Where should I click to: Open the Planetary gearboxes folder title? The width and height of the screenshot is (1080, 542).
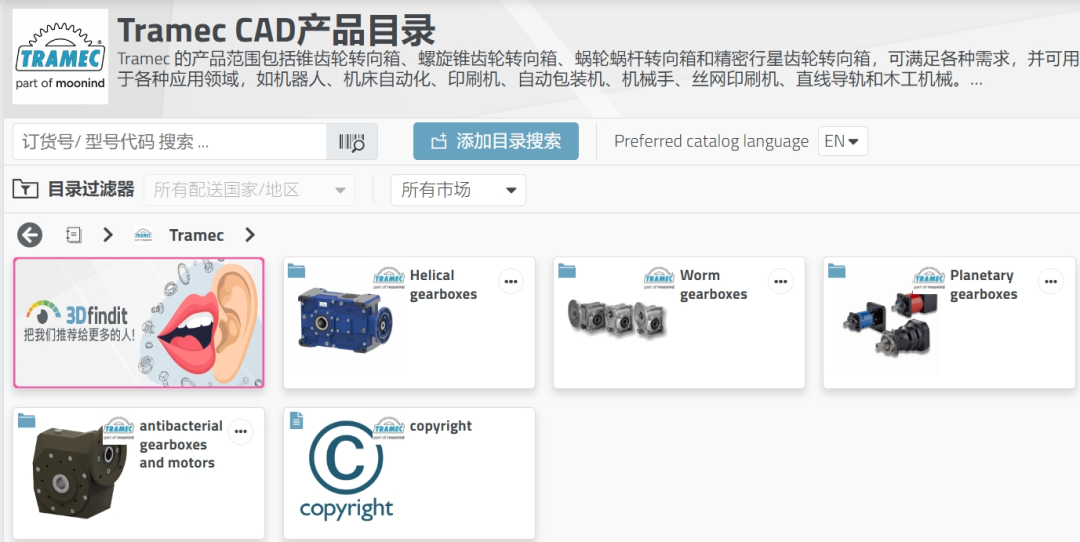tap(984, 284)
